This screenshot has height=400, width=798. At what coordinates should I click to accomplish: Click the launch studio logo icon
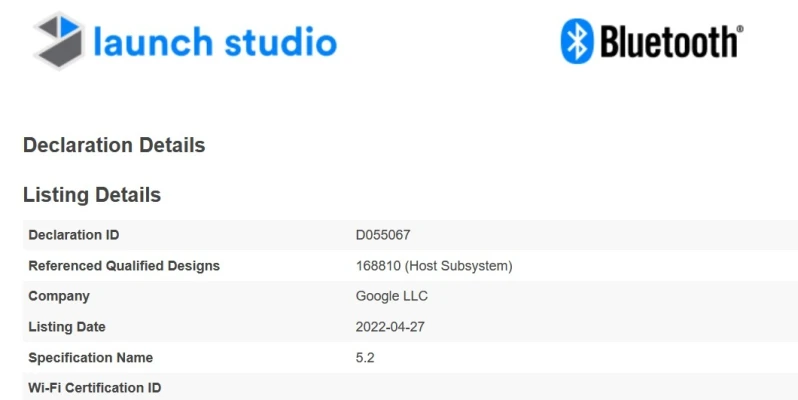click(x=59, y=40)
